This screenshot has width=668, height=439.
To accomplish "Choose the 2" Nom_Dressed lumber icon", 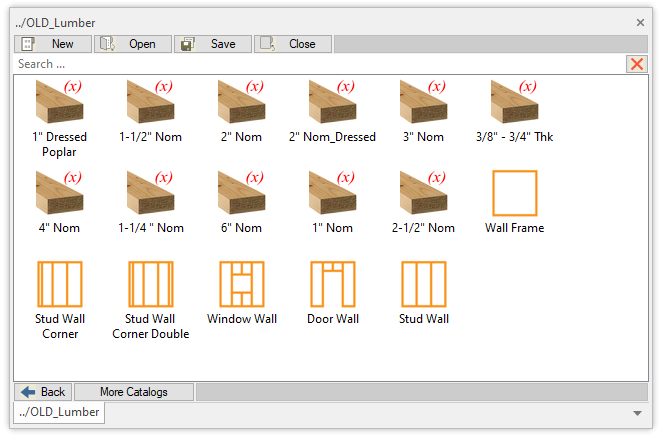I will [x=332, y=102].
